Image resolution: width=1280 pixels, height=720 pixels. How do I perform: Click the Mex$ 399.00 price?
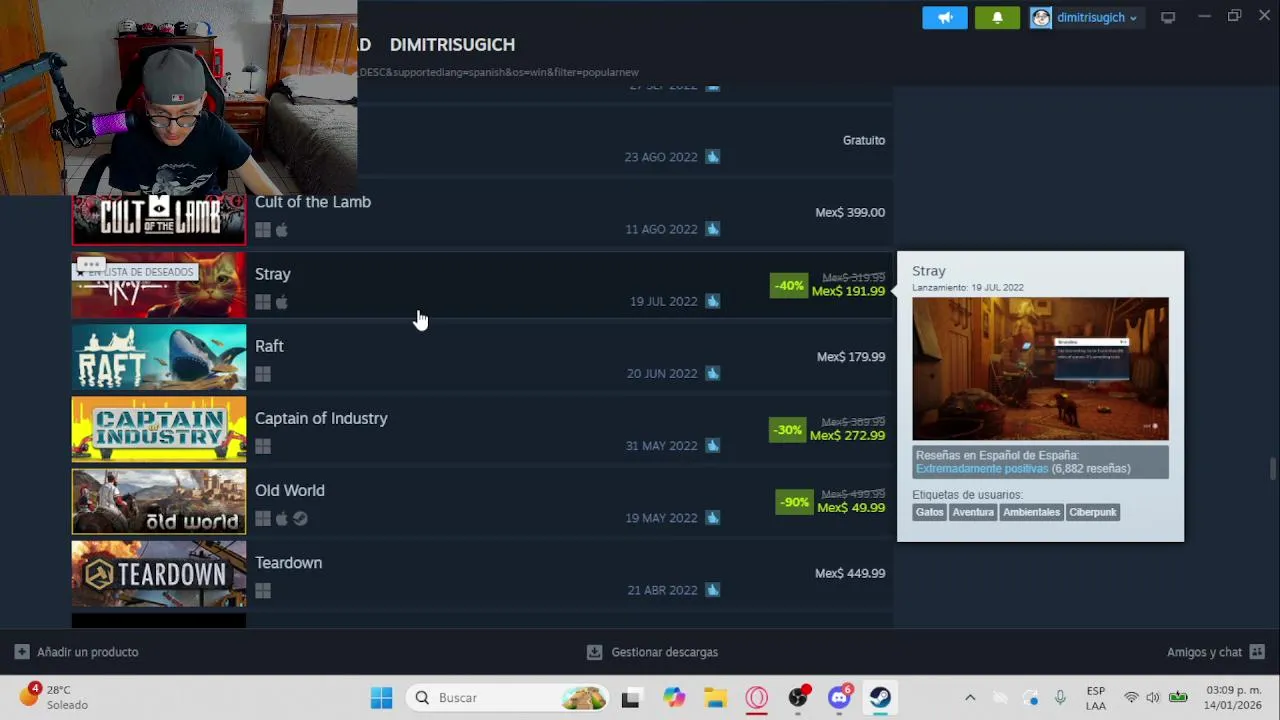pos(850,212)
